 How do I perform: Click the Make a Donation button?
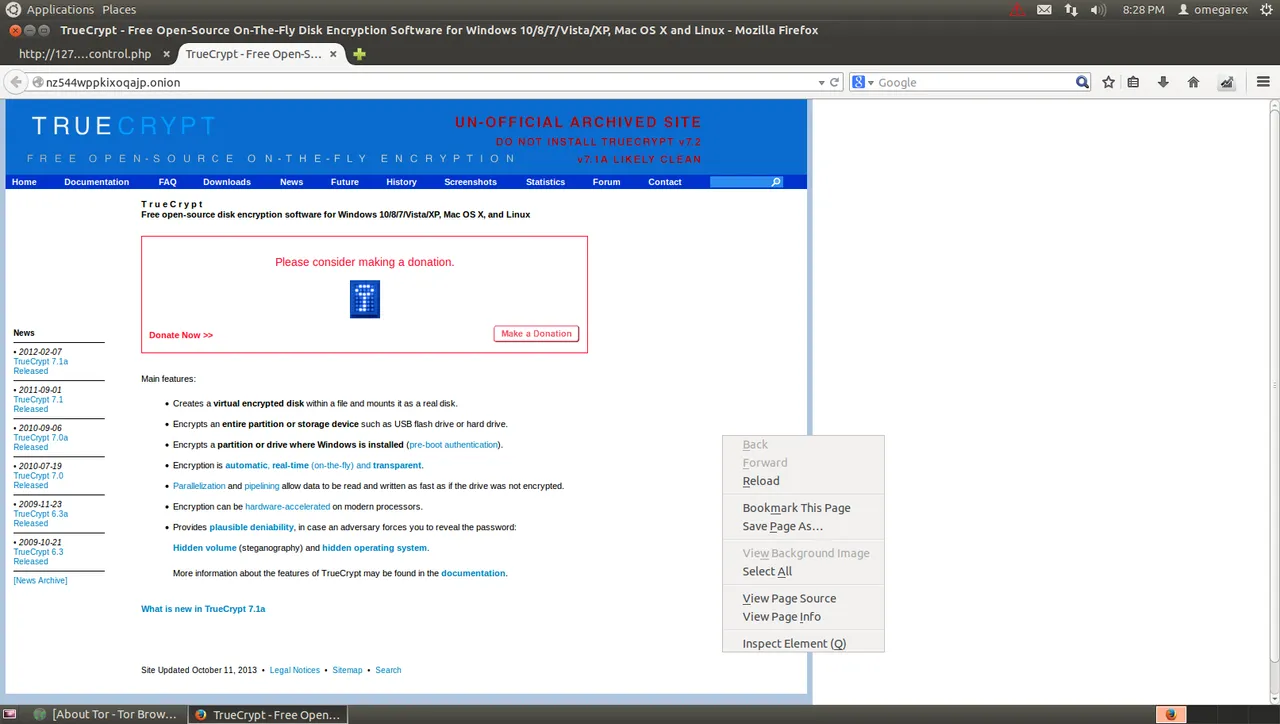coord(536,334)
